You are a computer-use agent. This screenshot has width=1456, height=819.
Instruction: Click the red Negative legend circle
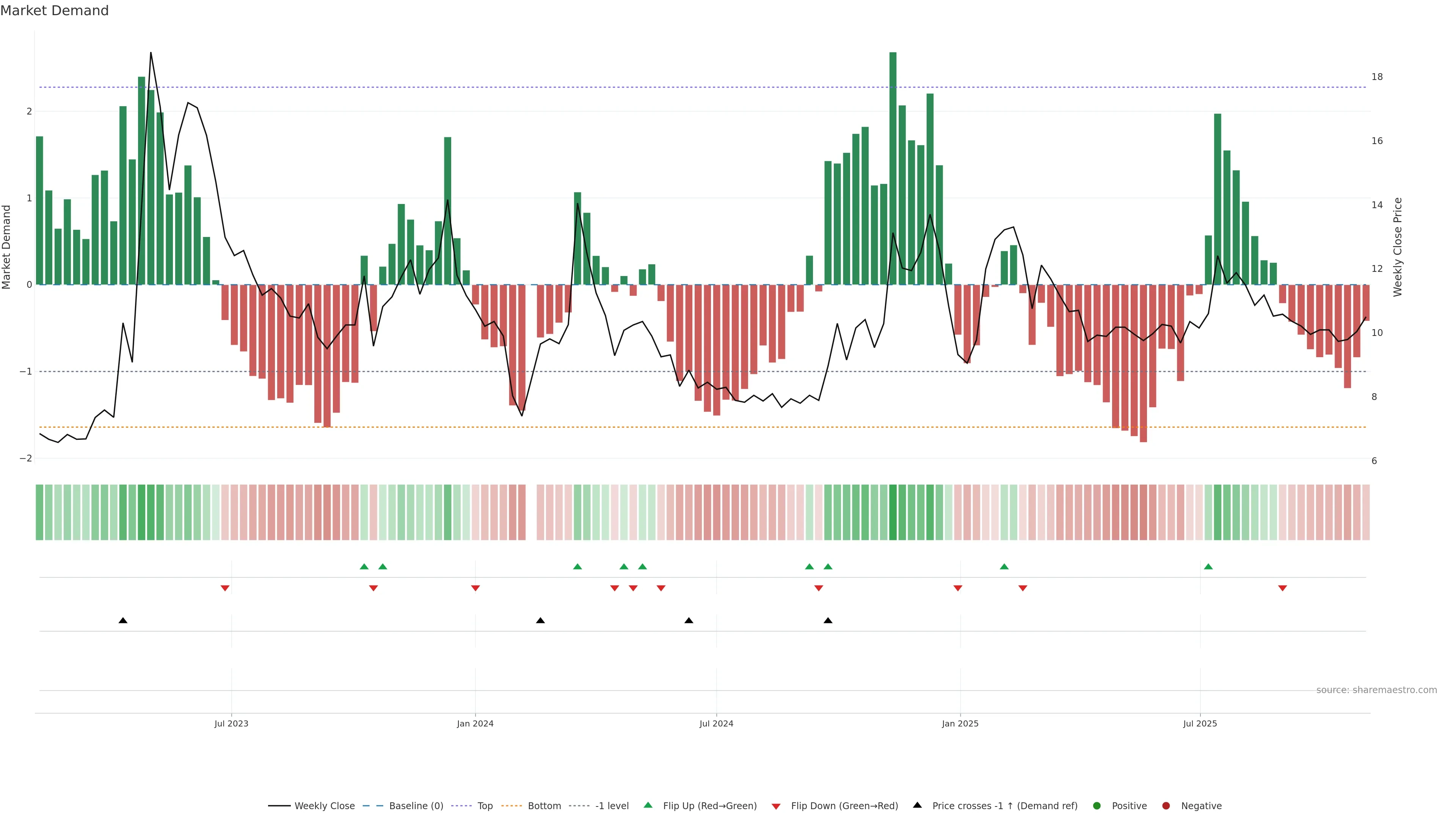coord(1166,805)
